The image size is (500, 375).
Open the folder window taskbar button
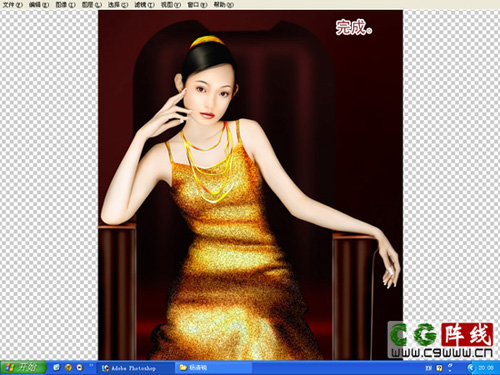click(x=213, y=368)
